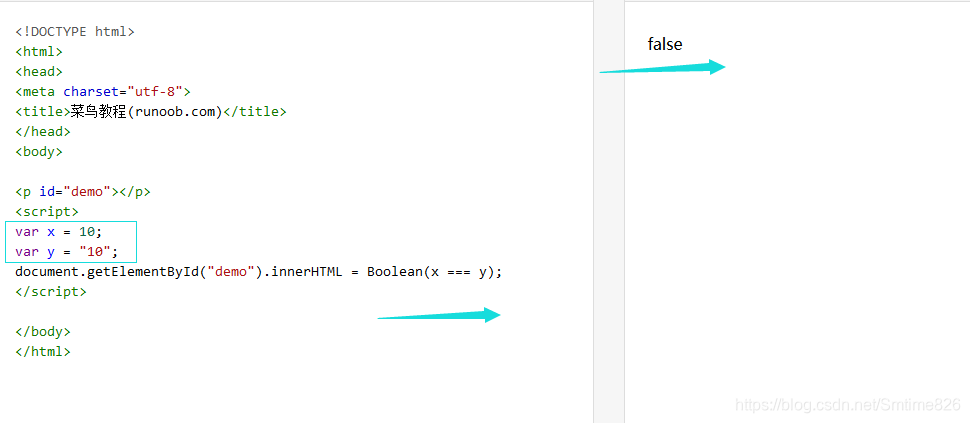The height and width of the screenshot is (423, 970).
Task: Click the closing </html> tag line
Action: [43, 352]
